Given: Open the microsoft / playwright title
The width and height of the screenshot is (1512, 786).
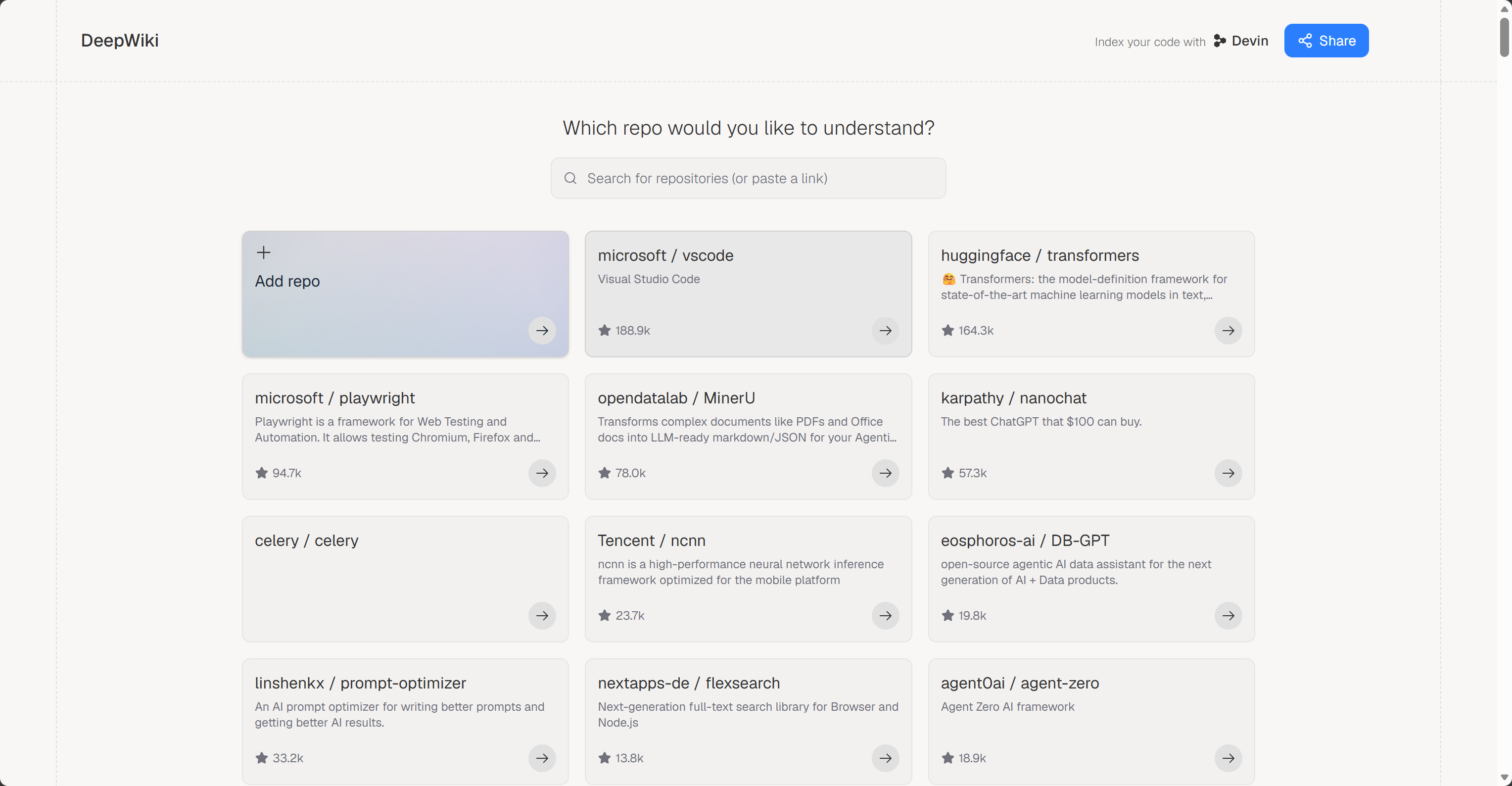Looking at the screenshot, I should pos(334,398).
